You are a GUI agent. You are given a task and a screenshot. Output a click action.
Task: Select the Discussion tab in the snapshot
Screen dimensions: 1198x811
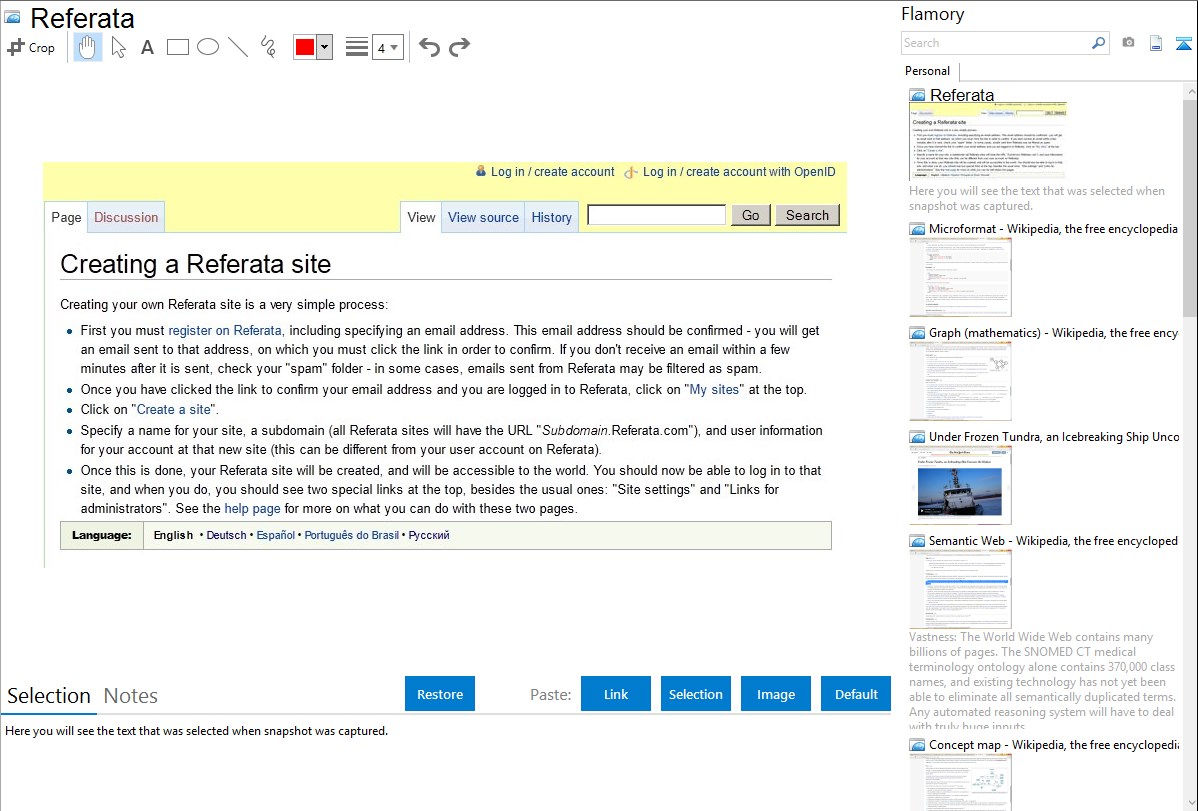126,217
